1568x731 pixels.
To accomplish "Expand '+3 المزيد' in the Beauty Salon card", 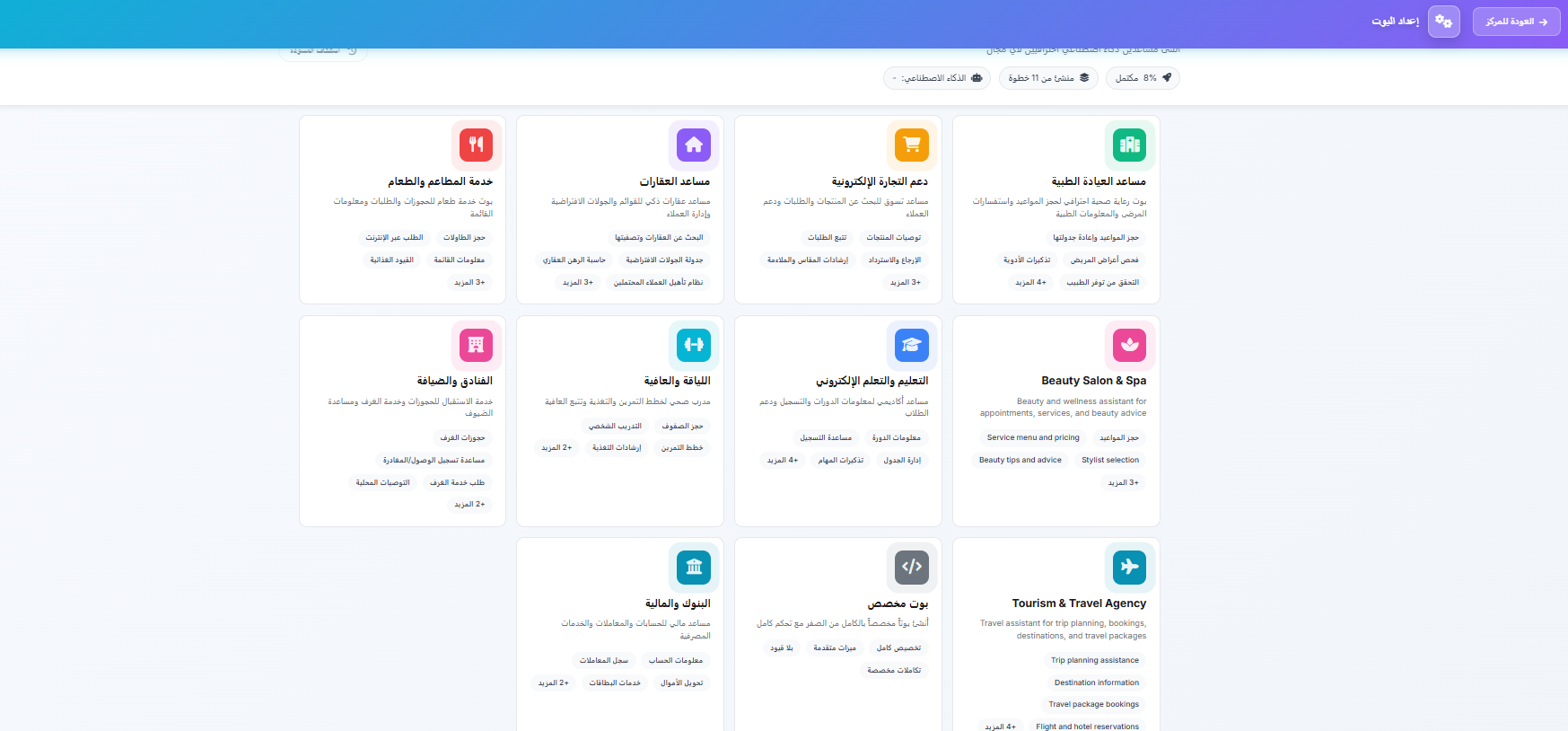I will coord(1123,482).
